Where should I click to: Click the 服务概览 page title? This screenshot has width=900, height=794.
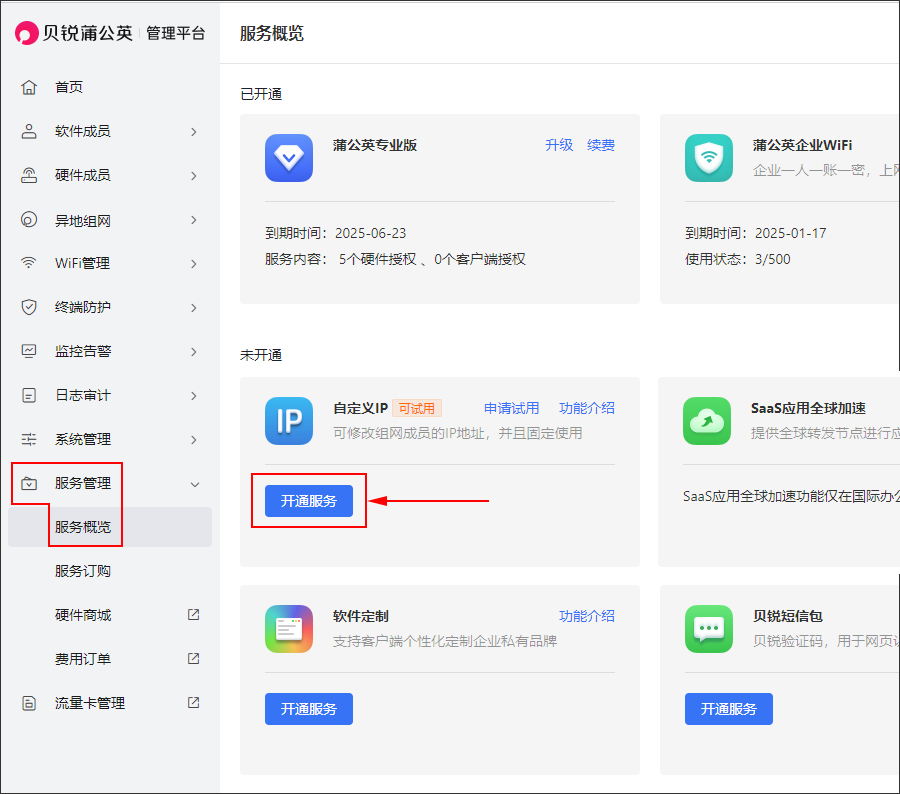[271, 33]
